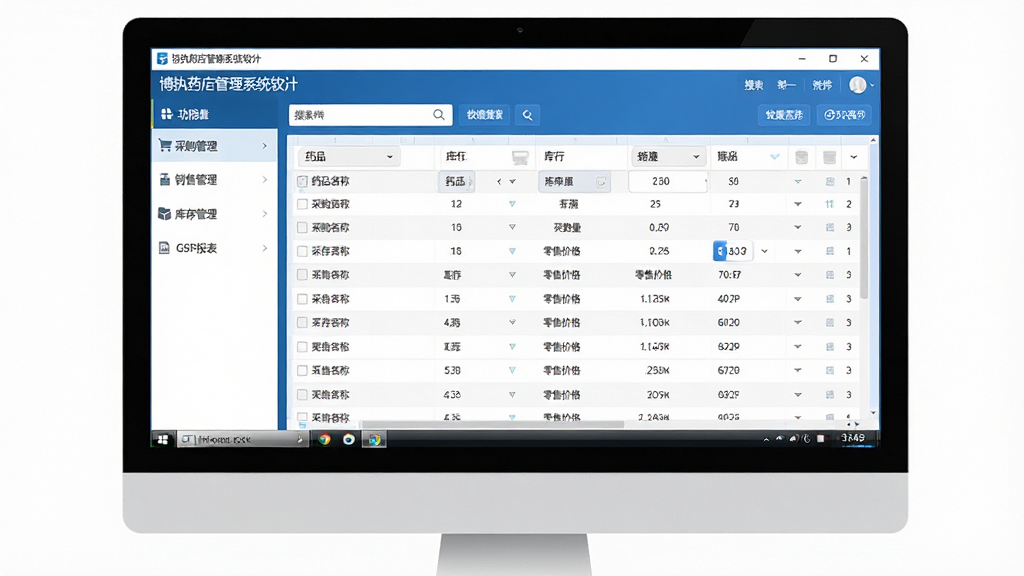1024x576 pixels.
Task: Expand the chevron at the header's far right
Action: tap(854, 157)
